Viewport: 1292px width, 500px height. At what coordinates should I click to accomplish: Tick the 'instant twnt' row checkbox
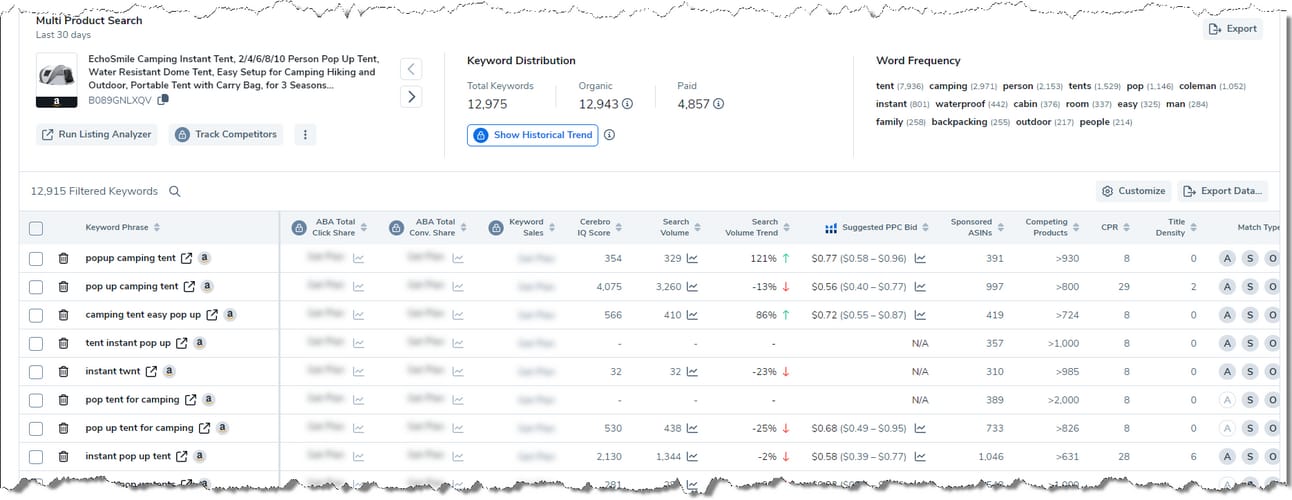[x=36, y=372]
